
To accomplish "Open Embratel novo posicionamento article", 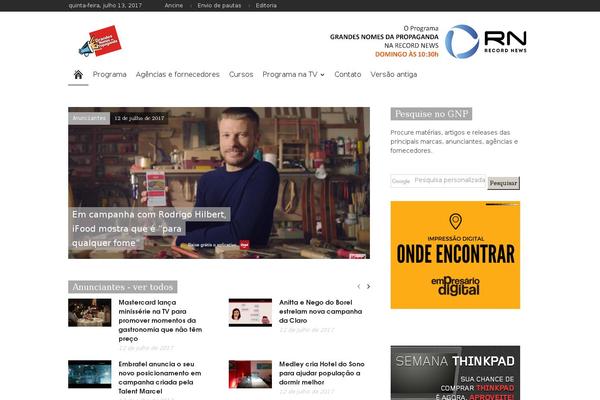I will pos(160,377).
